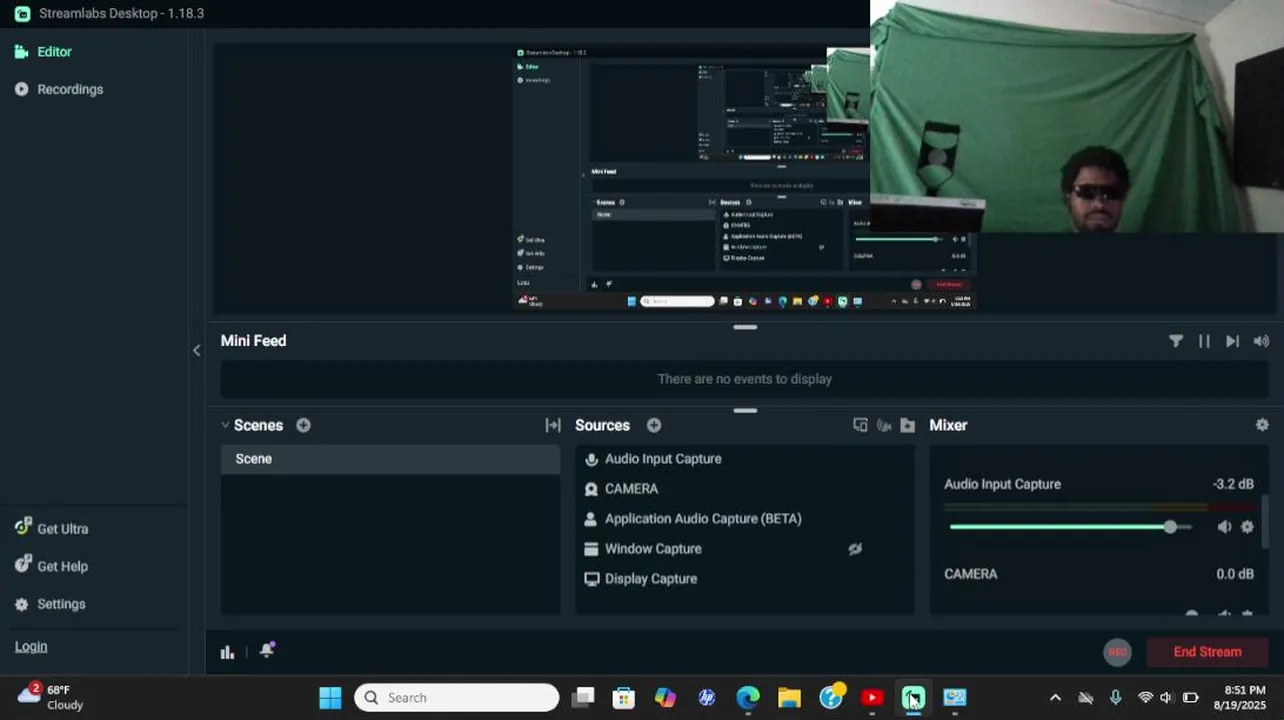
Task: Open YouTube app from taskbar
Action: point(872,698)
